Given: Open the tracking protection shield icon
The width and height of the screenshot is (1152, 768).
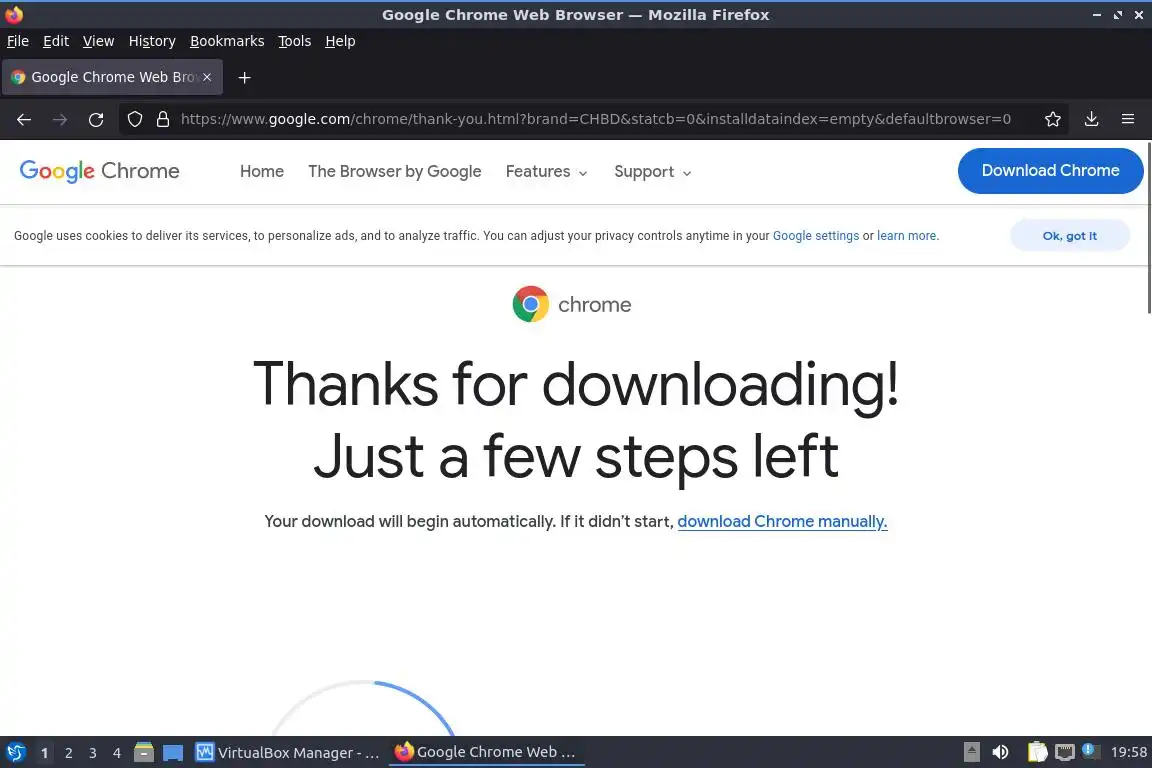Looking at the screenshot, I should click(x=134, y=119).
